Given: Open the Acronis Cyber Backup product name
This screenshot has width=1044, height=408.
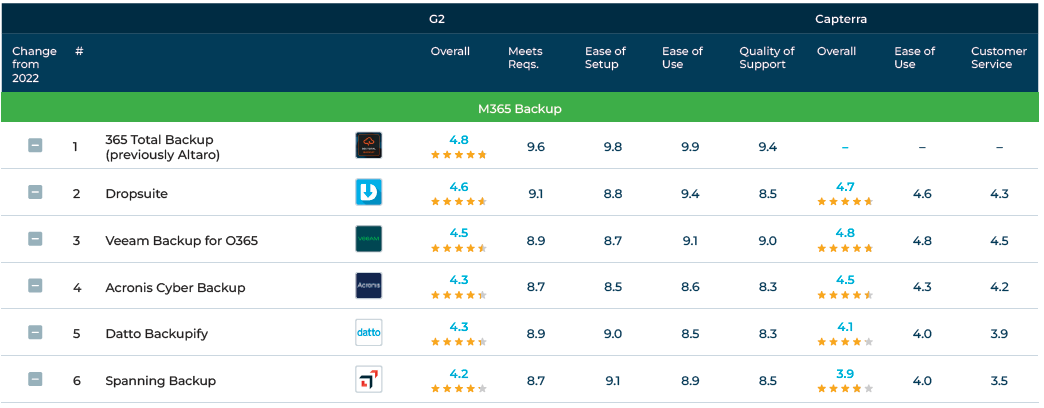Looking at the screenshot, I should pyautogui.click(x=175, y=287).
